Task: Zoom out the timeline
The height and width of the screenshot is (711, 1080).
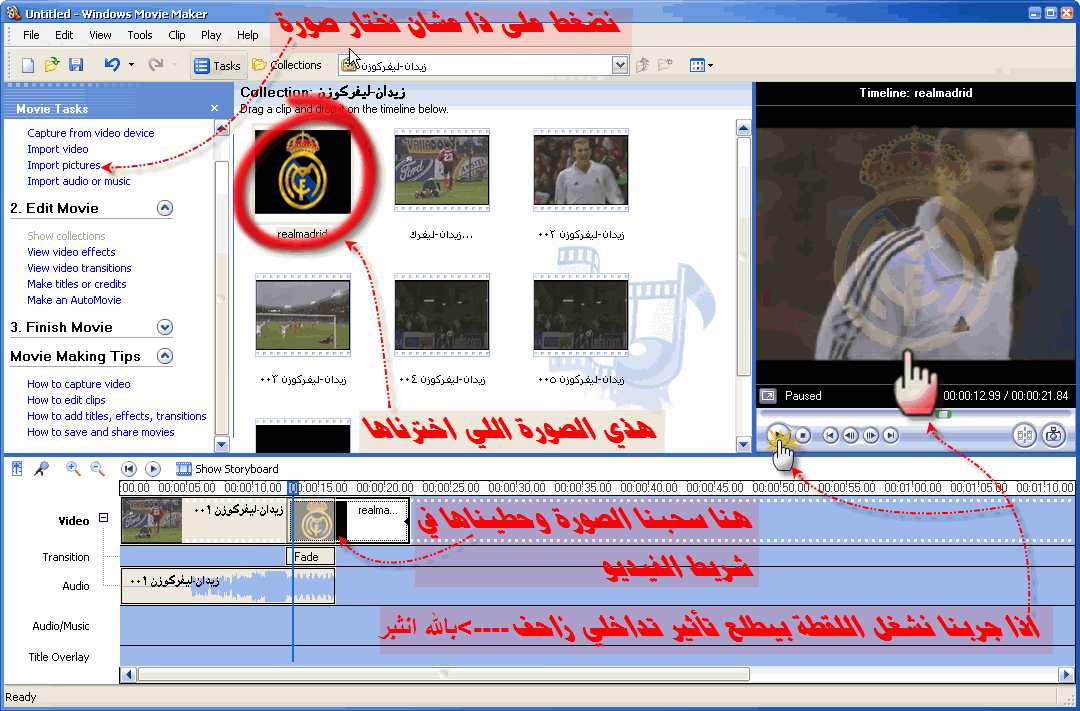Action: (x=97, y=469)
